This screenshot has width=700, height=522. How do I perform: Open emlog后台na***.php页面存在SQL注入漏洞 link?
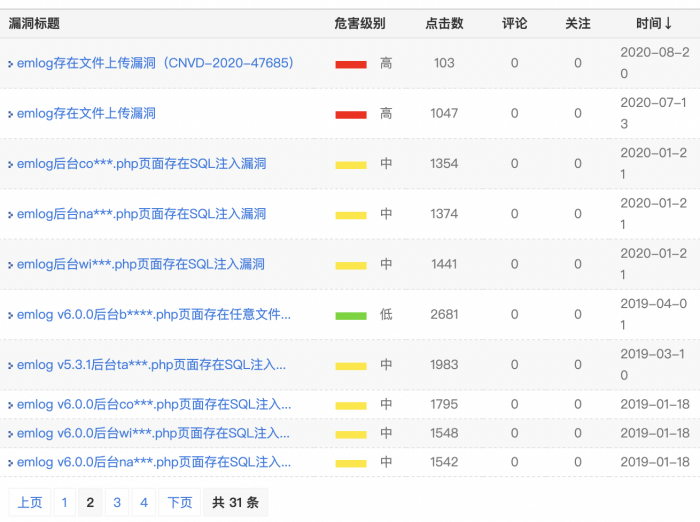142,214
